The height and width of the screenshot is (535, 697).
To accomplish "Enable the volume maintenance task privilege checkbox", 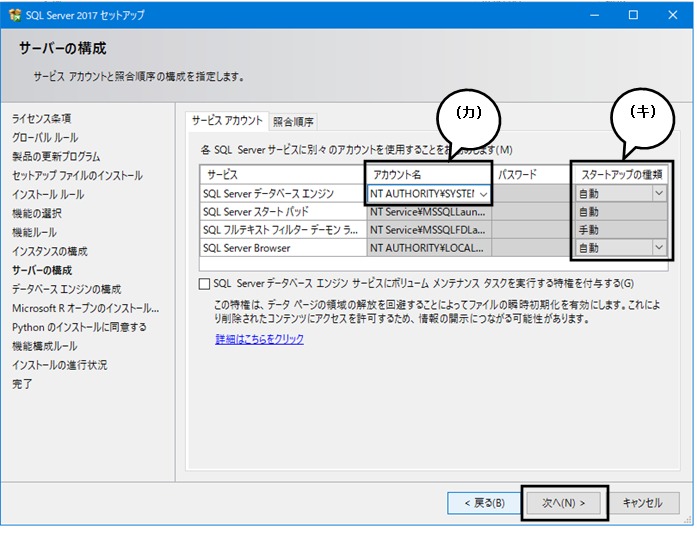I will click(204, 284).
